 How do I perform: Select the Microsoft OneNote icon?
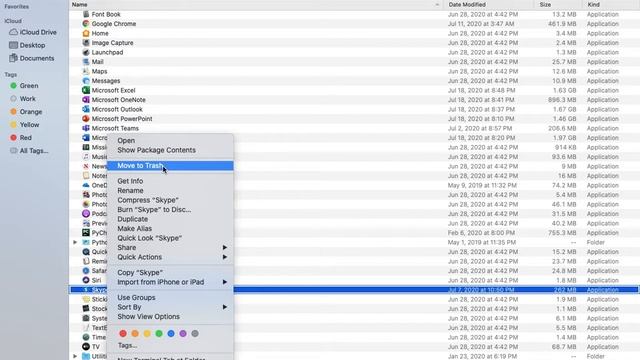coord(86,100)
